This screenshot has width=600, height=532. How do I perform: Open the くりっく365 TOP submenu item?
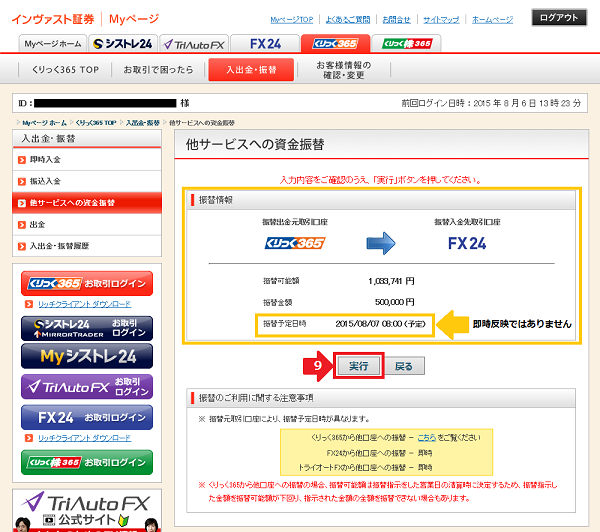[65, 70]
